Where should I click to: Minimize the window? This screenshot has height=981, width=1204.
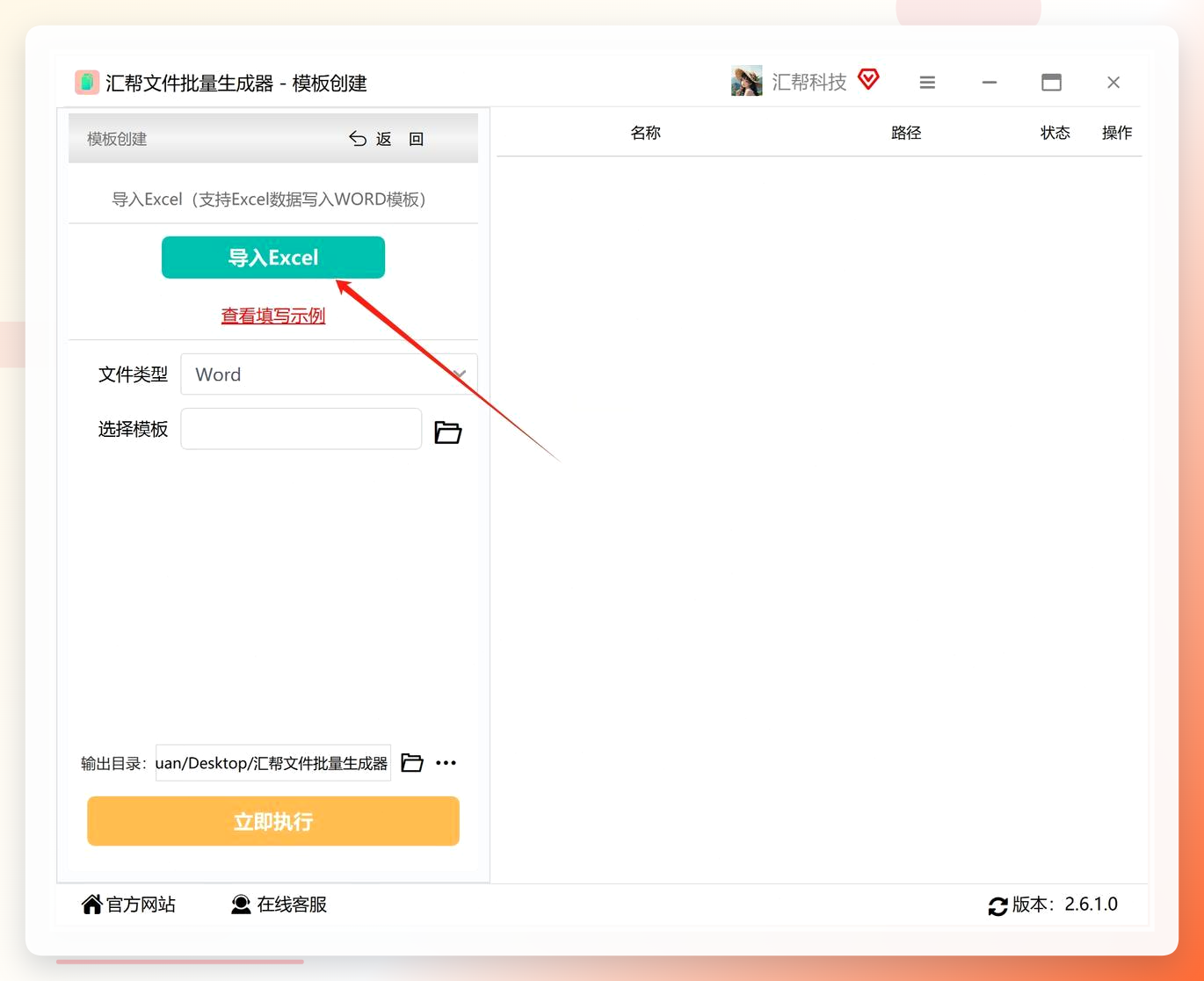coord(990,83)
